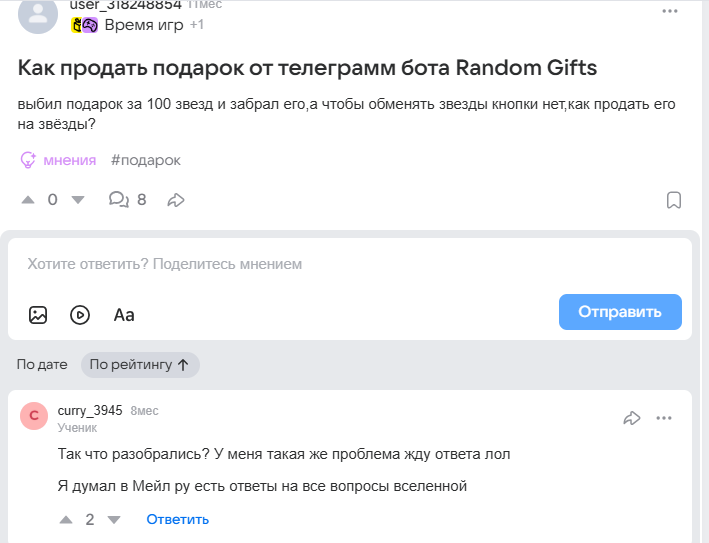Image resolution: width=709 pixels, height=543 pixels.
Task: Click the Отправить button
Action: tap(620, 312)
